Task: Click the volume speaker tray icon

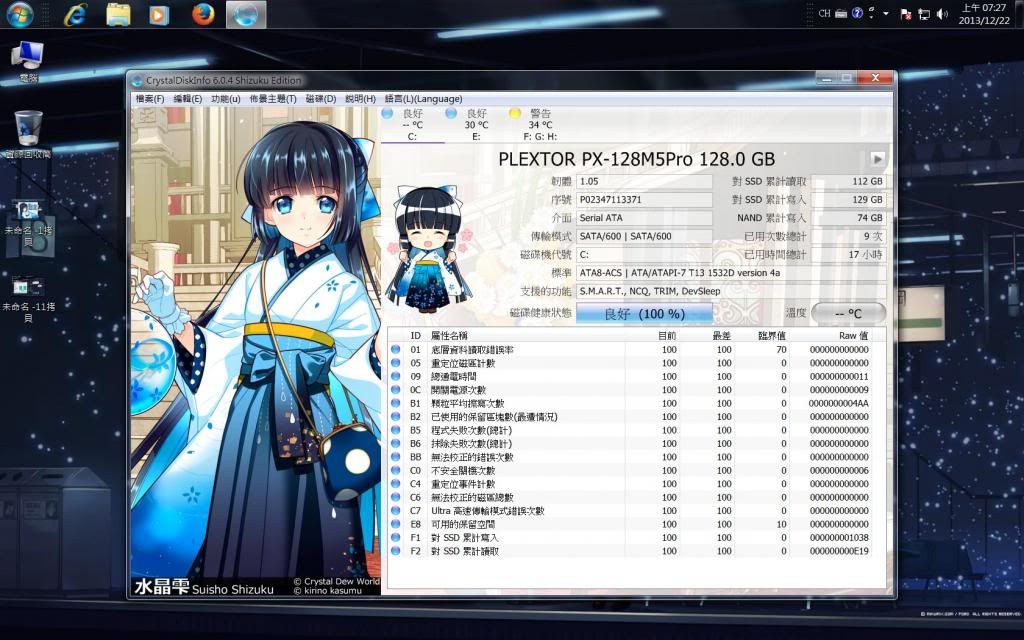Action: click(x=942, y=14)
